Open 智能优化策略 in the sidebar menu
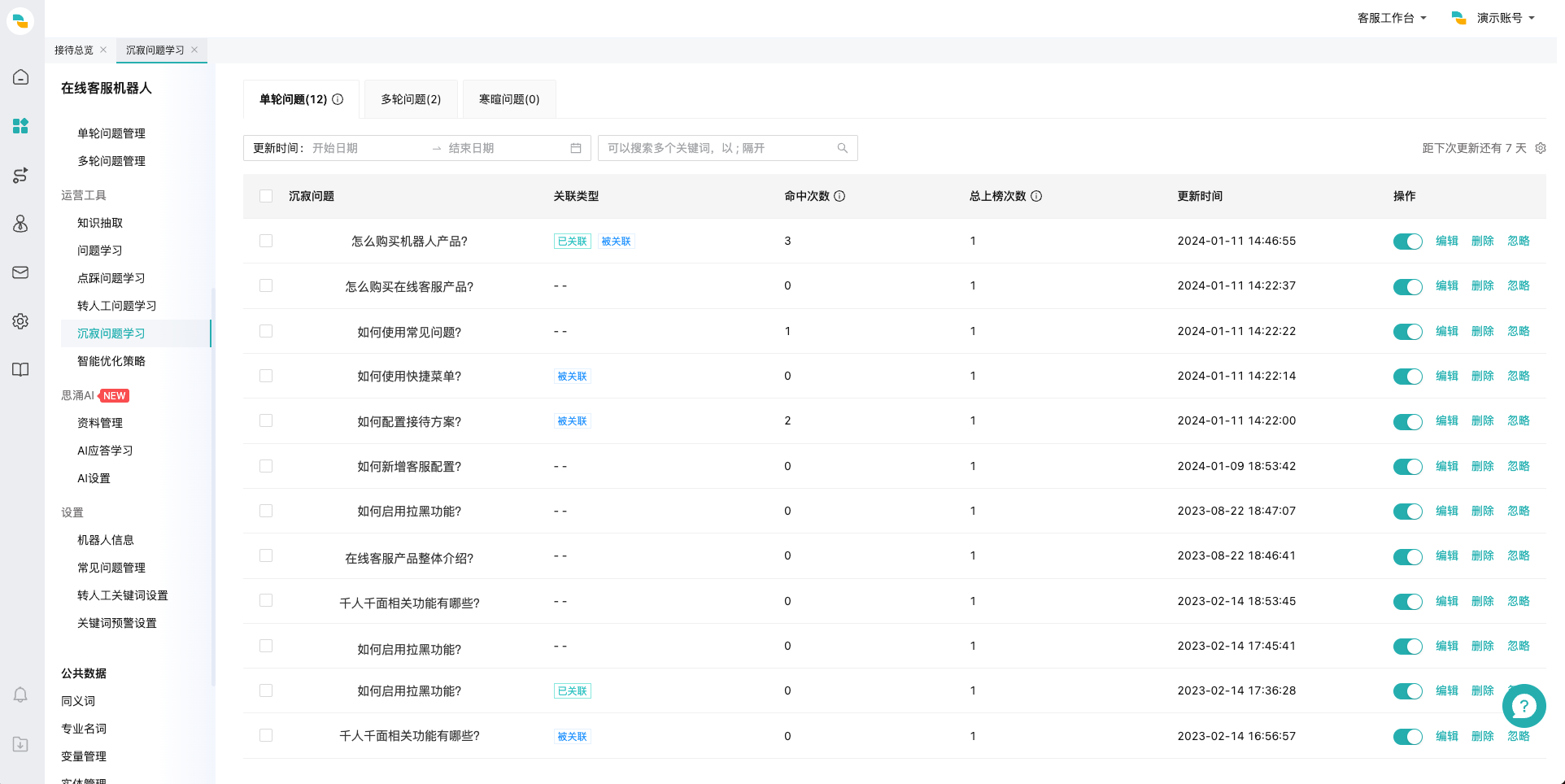The image size is (1565, 784). point(111,361)
